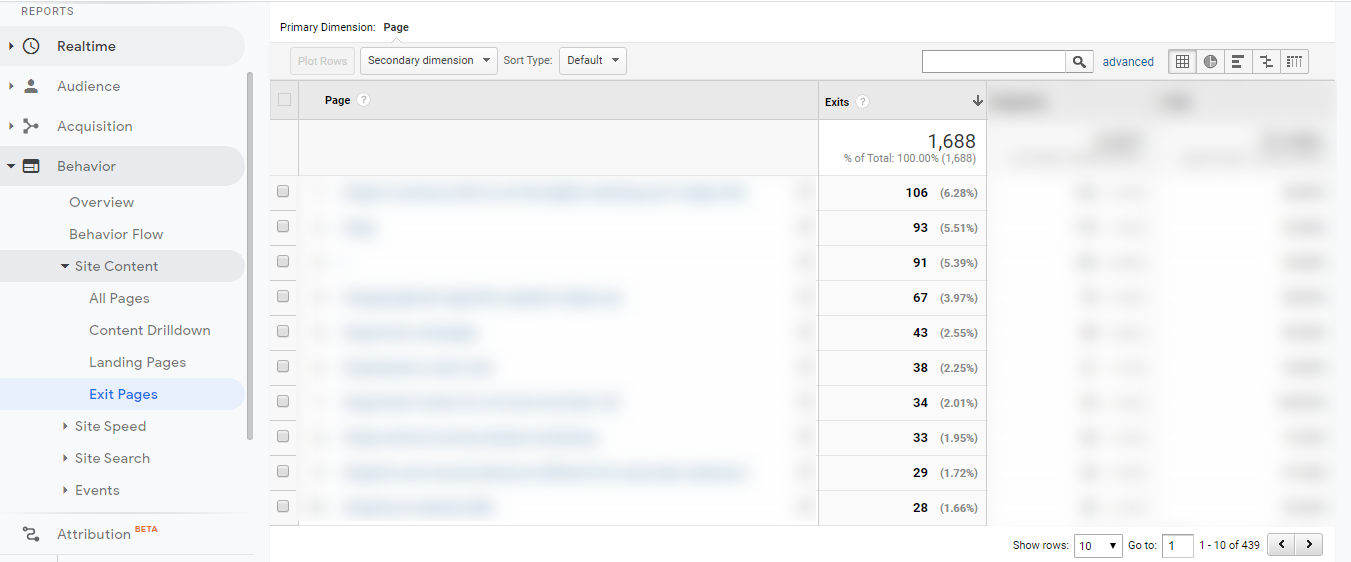
Task: Check the row with 106 exits
Action: click(283, 191)
